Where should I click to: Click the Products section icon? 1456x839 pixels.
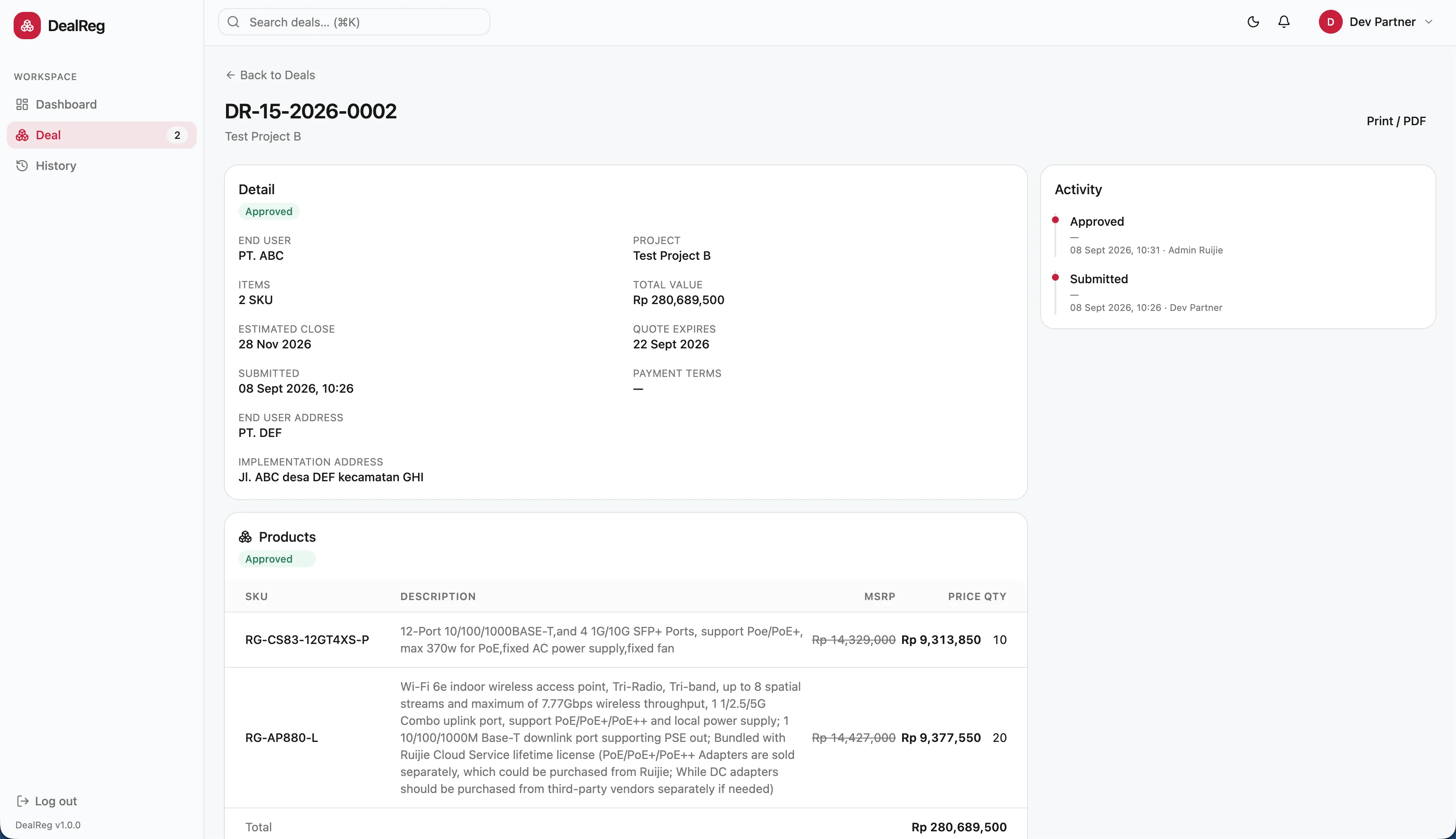tap(245, 537)
